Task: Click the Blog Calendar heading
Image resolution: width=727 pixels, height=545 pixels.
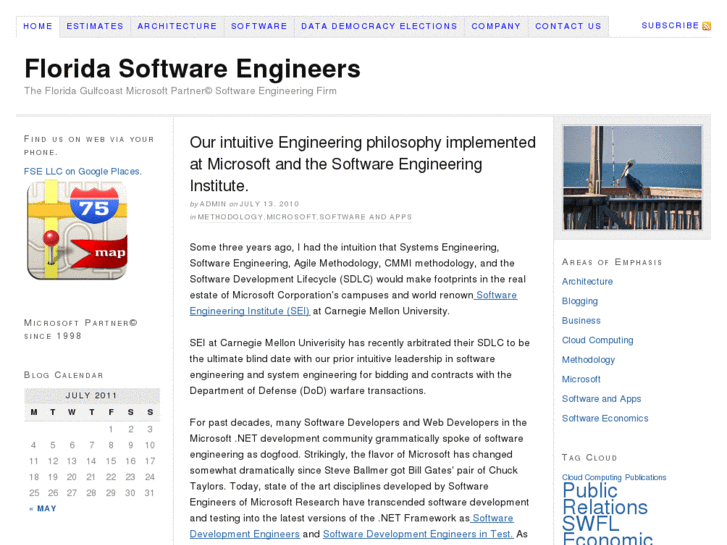Action: coord(64,375)
